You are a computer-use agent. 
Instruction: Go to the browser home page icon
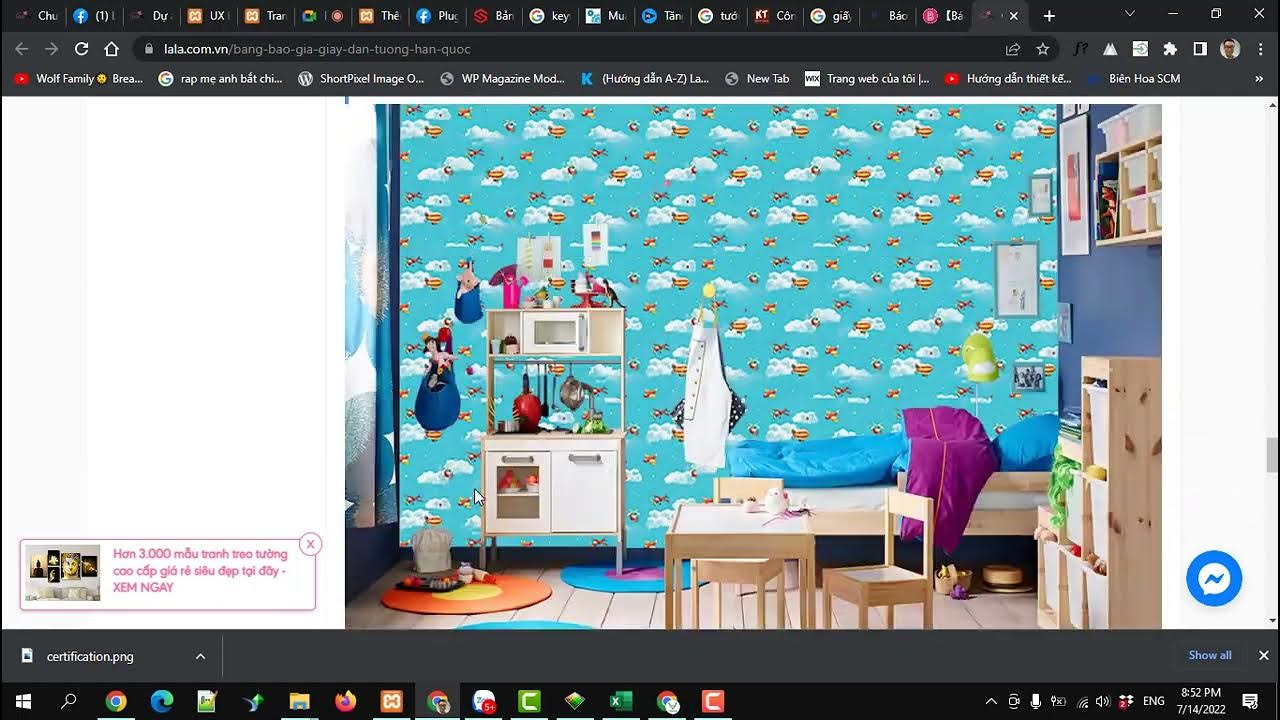pos(112,49)
